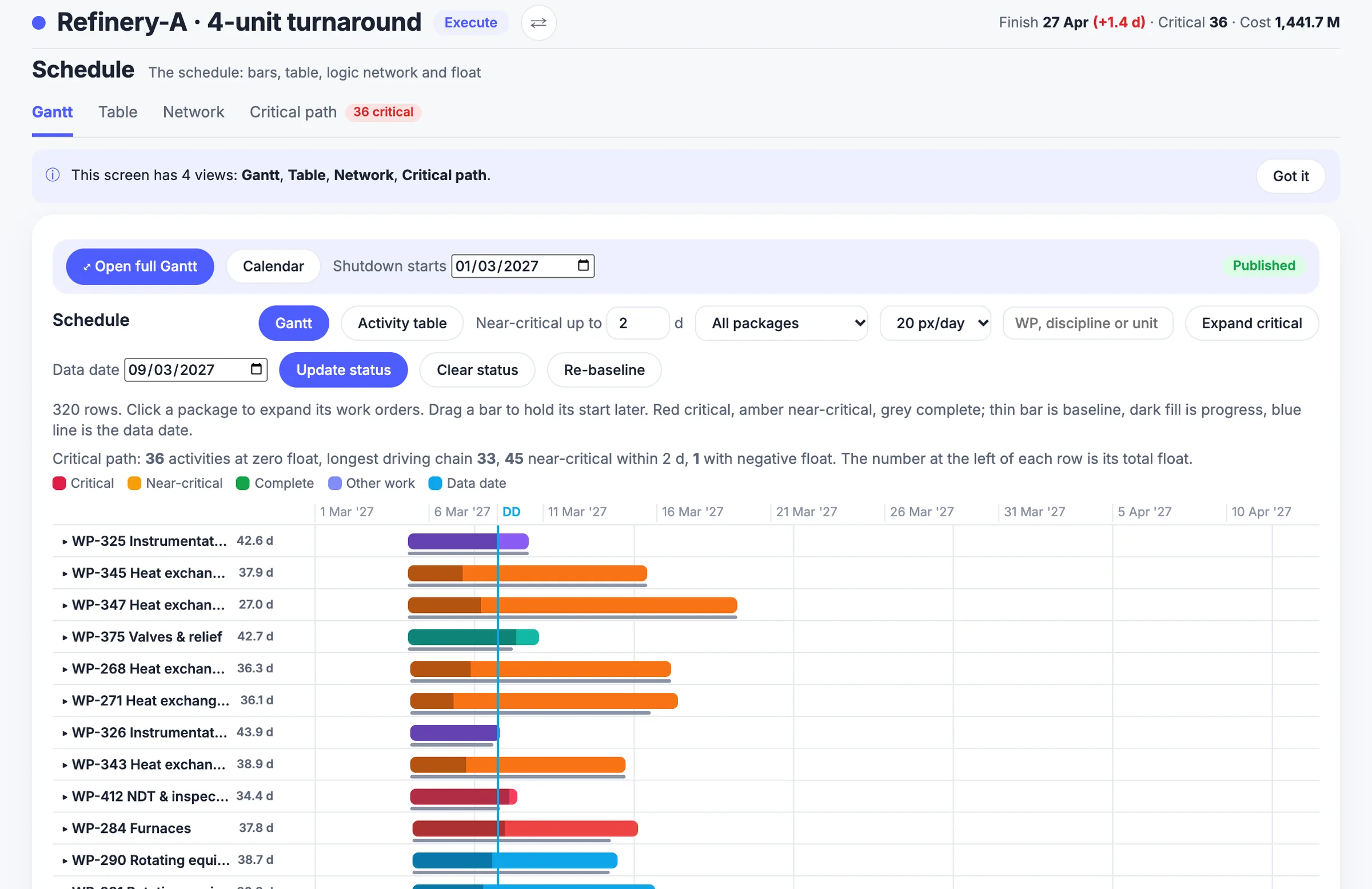Click the info icon in the views banner
This screenshot has width=1372, height=889.
tap(53, 175)
